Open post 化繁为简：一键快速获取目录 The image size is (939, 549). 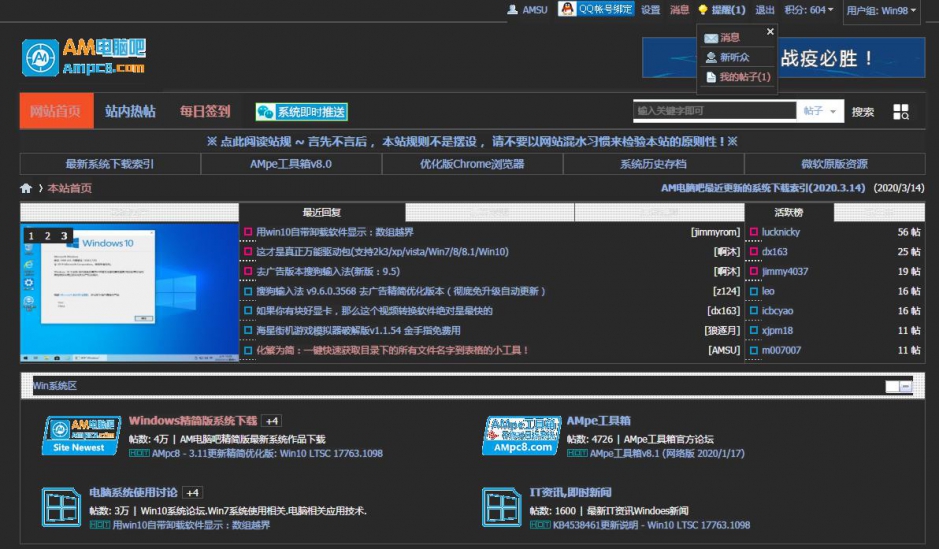[x=393, y=350]
